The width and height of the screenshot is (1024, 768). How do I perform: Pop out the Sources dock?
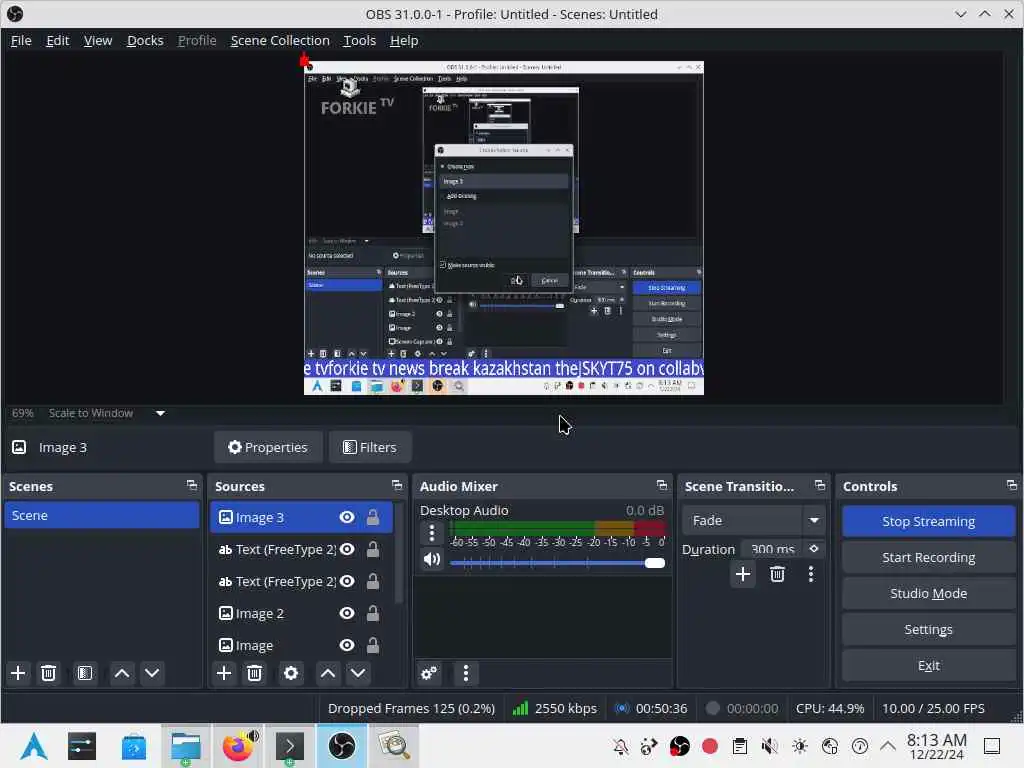(x=396, y=485)
